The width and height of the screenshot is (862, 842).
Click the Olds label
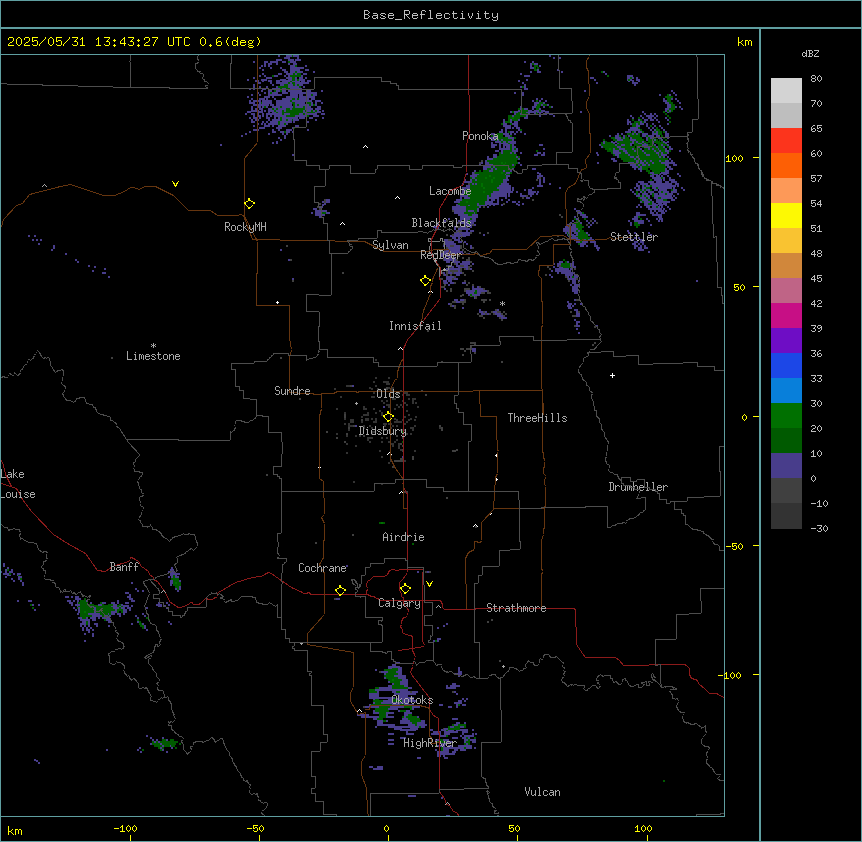point(388,394)
